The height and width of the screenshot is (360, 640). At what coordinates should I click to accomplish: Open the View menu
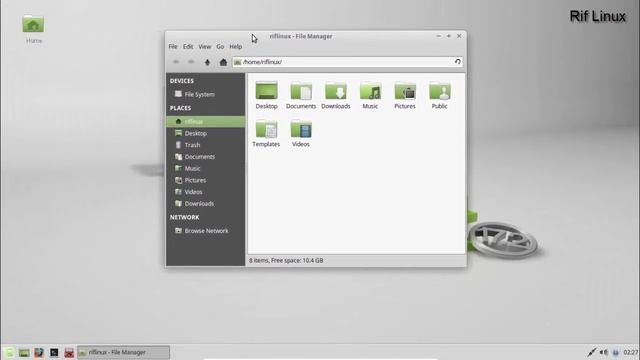pyautogui.click(x=204, y=47)
